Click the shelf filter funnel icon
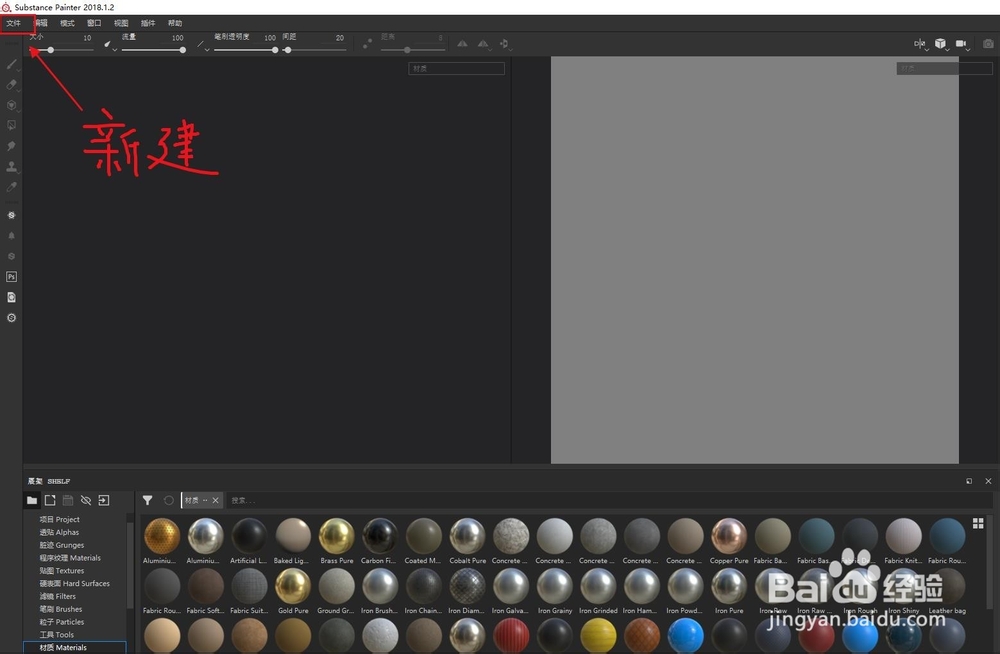 point(147,500)
